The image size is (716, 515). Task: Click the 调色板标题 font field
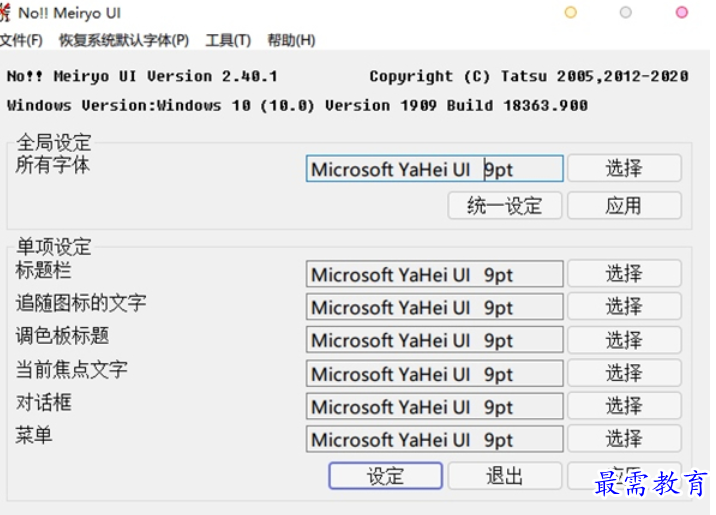click(435, 340)
